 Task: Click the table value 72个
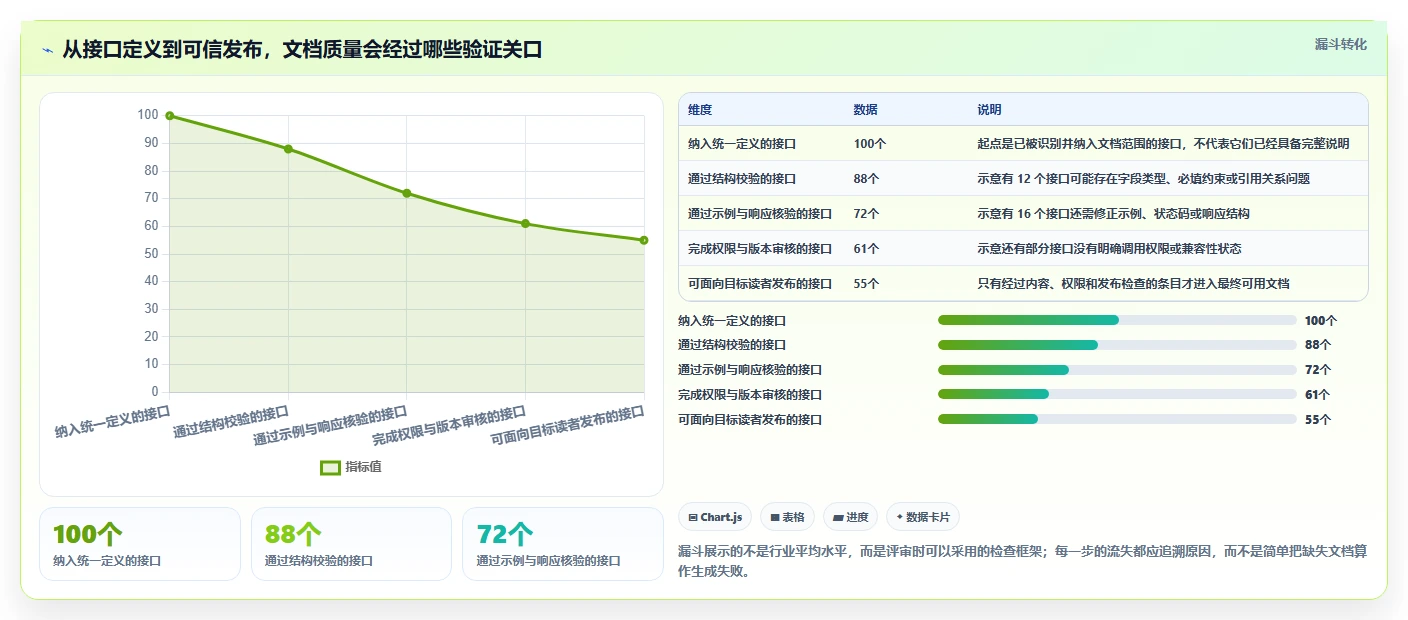(x=867, y=214)
